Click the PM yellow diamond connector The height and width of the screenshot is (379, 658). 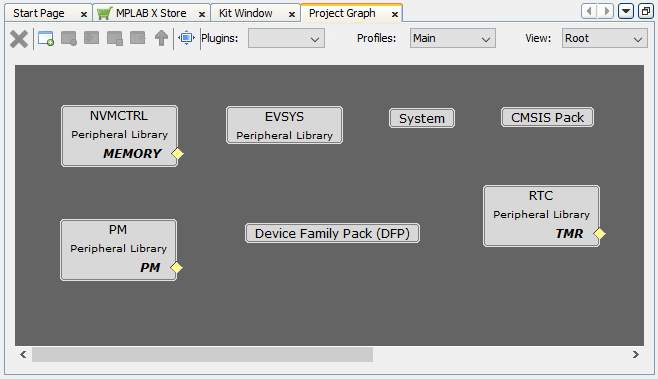point(177,268)
